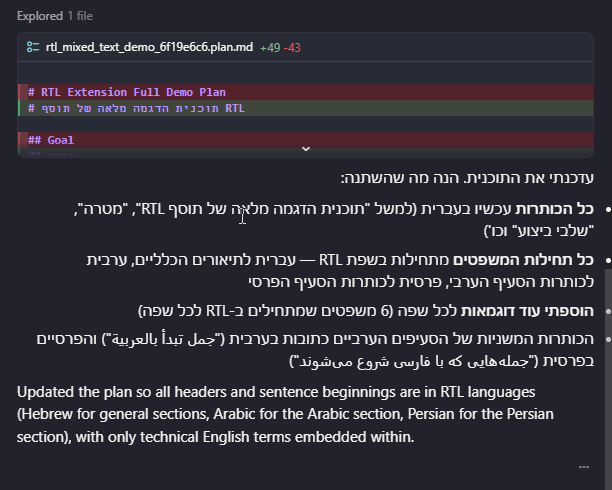Select the added Hebrew RTL title line
Viewport: 612px width, 490px height.
pyautogui.click(x=136, y=108)
